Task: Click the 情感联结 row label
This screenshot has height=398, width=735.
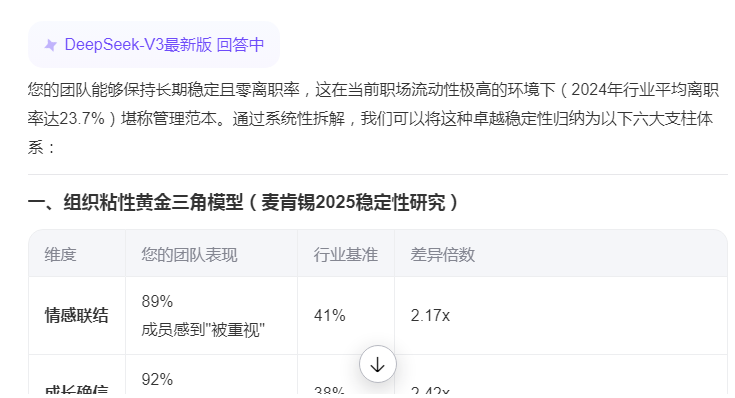Action: 76,315
